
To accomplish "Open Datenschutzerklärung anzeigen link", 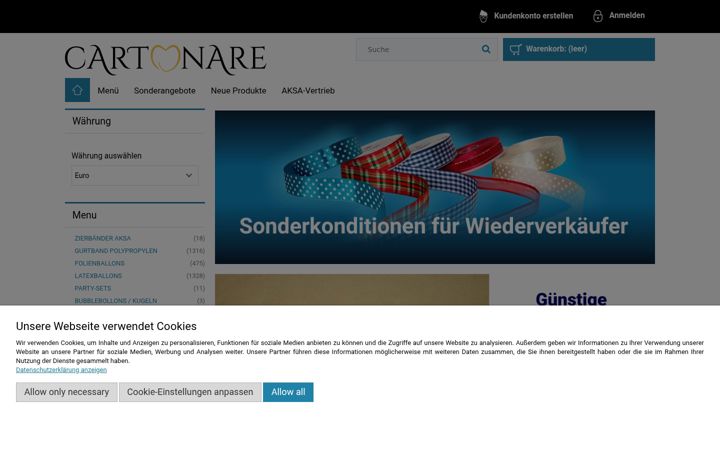I will (61, 370).
